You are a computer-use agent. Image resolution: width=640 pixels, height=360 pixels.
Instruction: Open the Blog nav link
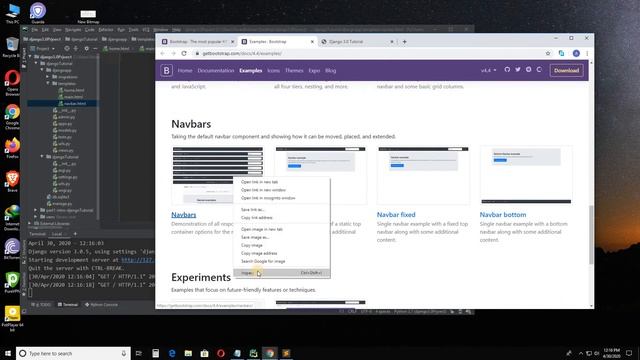click(331, 71)
